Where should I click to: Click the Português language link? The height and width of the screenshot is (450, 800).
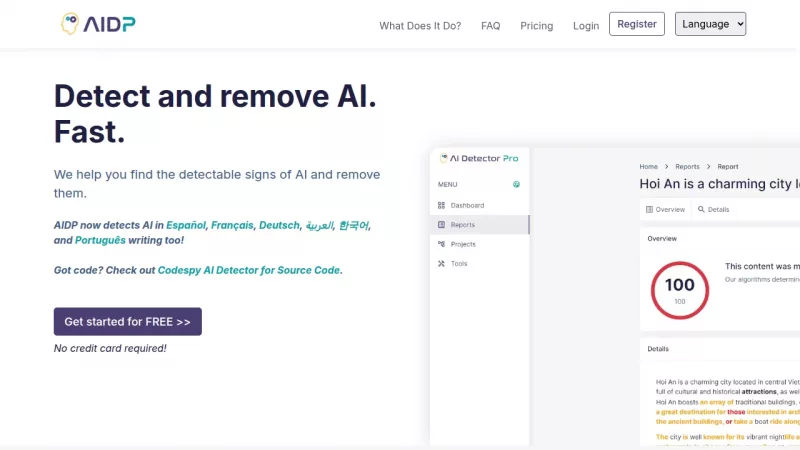click(100, 240)
